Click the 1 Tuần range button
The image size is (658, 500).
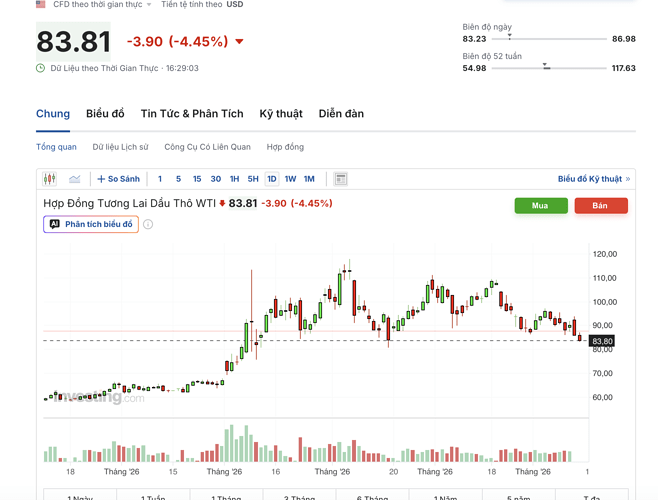pos(153,495)
